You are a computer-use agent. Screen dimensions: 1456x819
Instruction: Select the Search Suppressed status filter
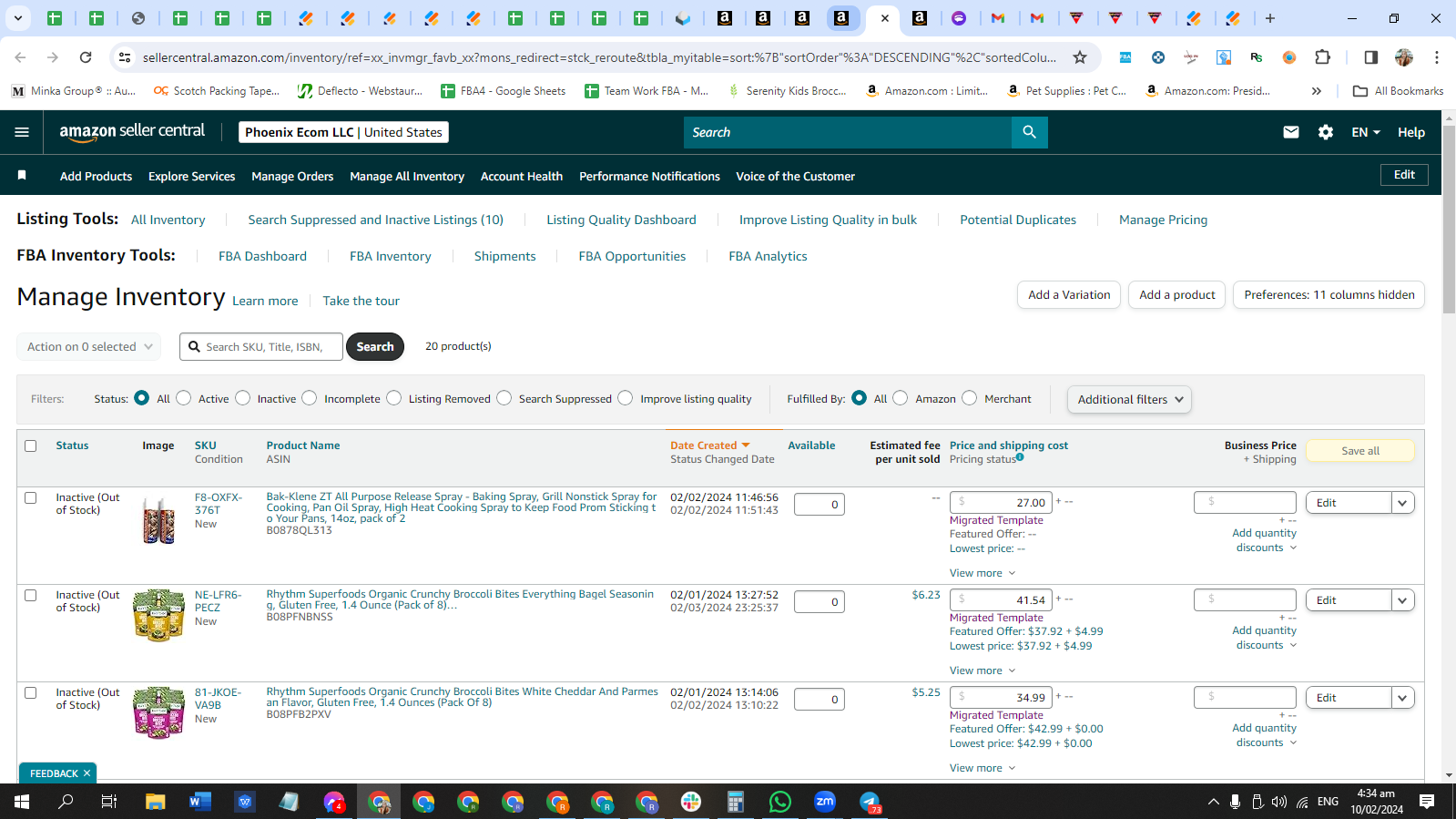504,398
